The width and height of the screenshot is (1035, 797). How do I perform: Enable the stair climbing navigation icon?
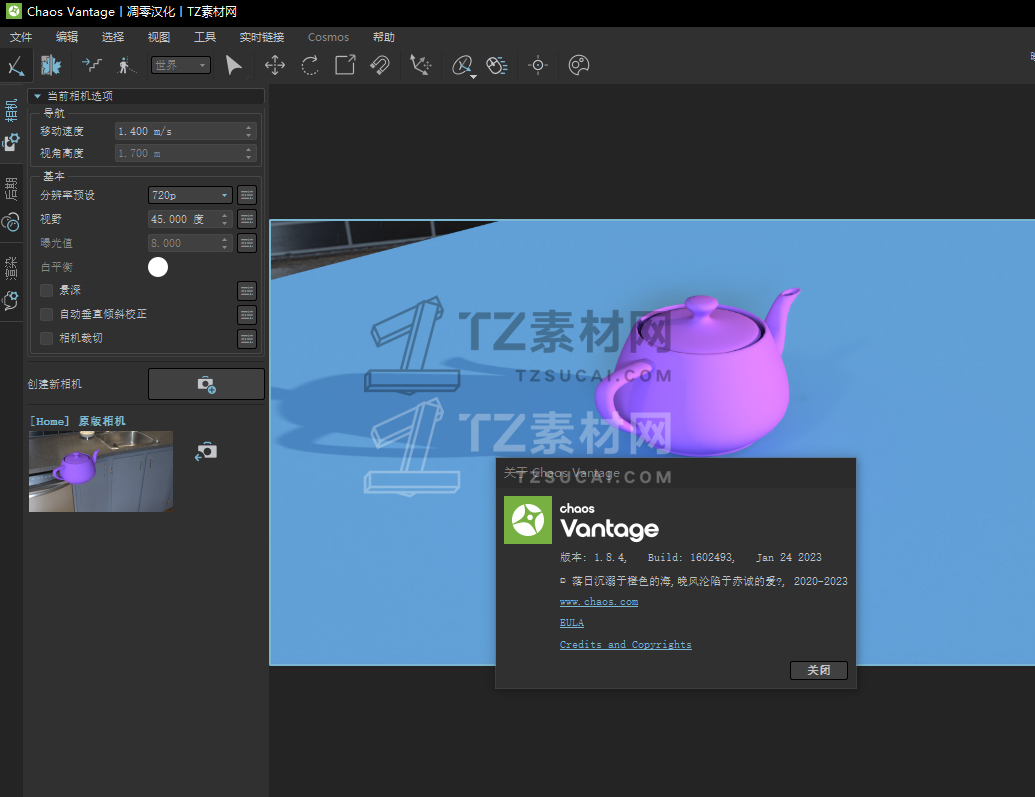coord(92,65)
